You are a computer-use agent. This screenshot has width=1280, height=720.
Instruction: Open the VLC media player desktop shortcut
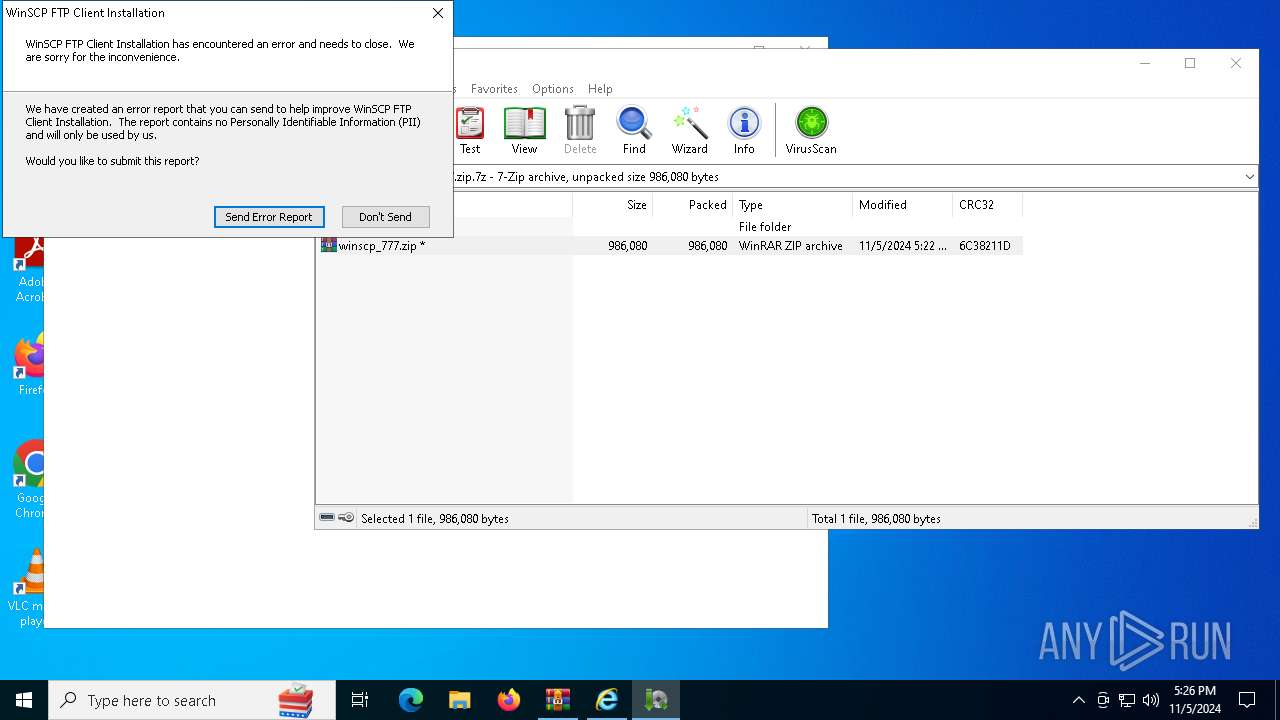point(29,588)
